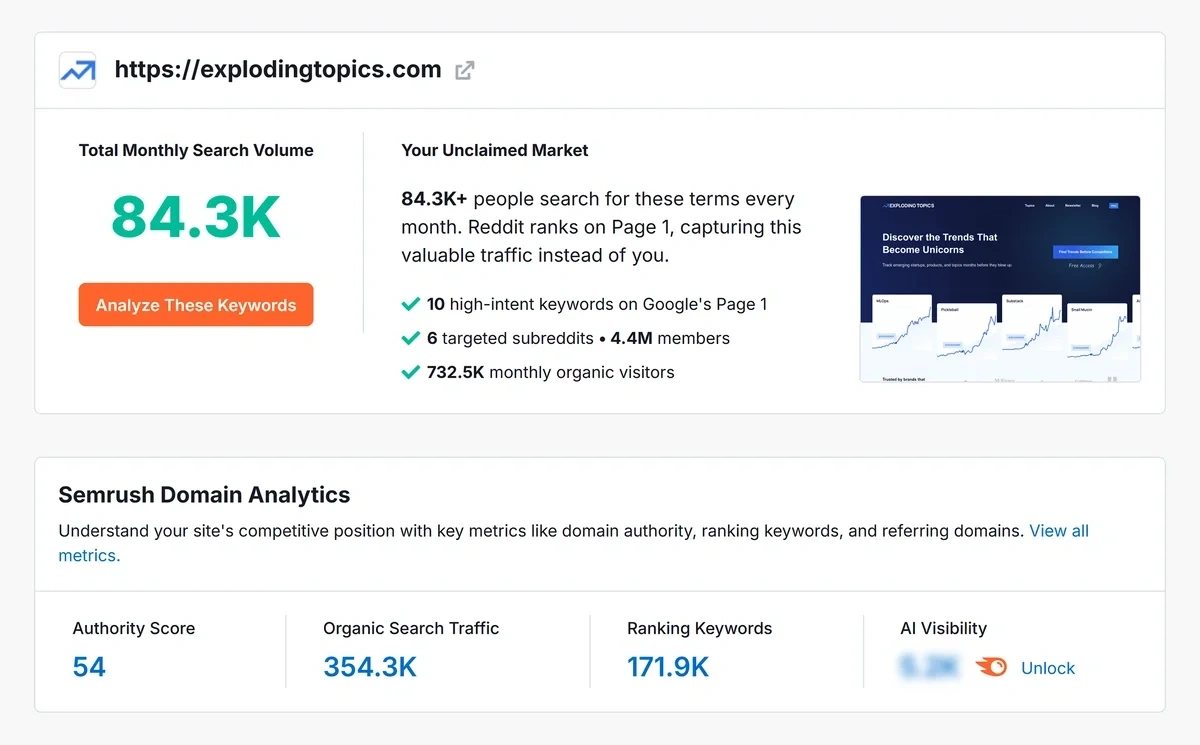Click the checkmark beside 6 targeted subreddits
The height and width of the screenshot is (745, 1200).
(x=410, y=338)
